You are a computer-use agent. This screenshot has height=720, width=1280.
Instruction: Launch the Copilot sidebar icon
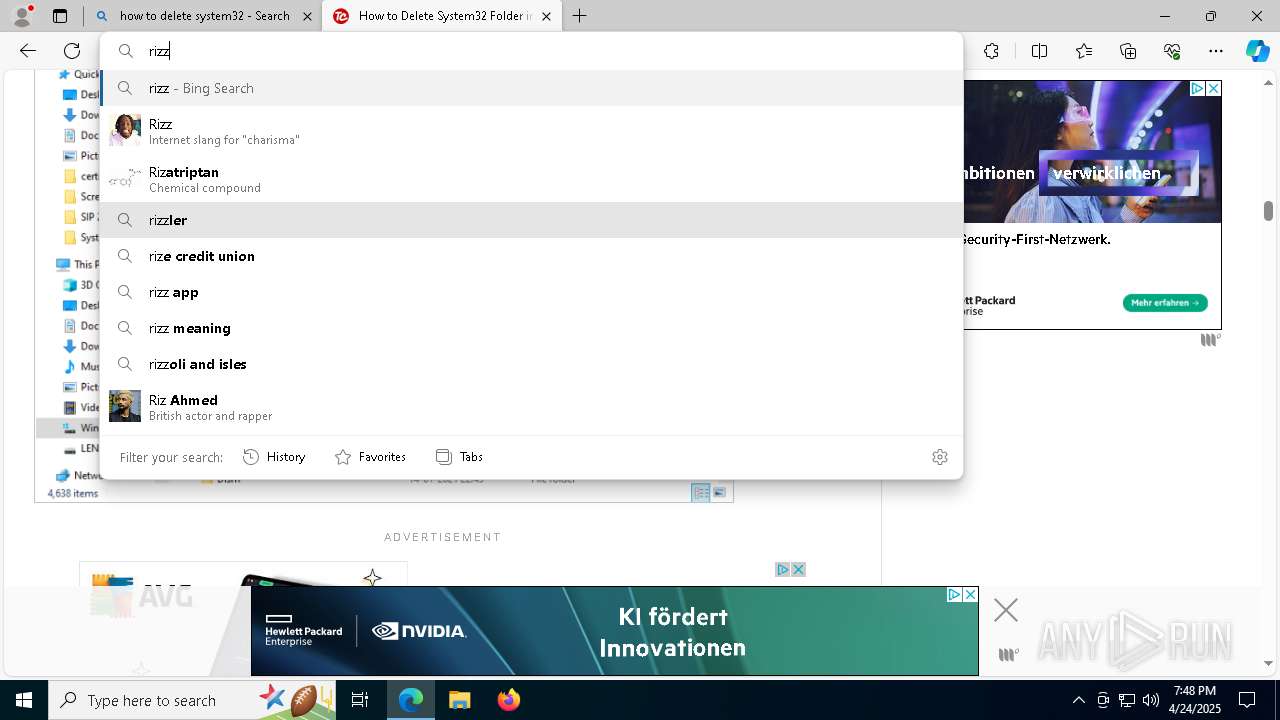1257,51
